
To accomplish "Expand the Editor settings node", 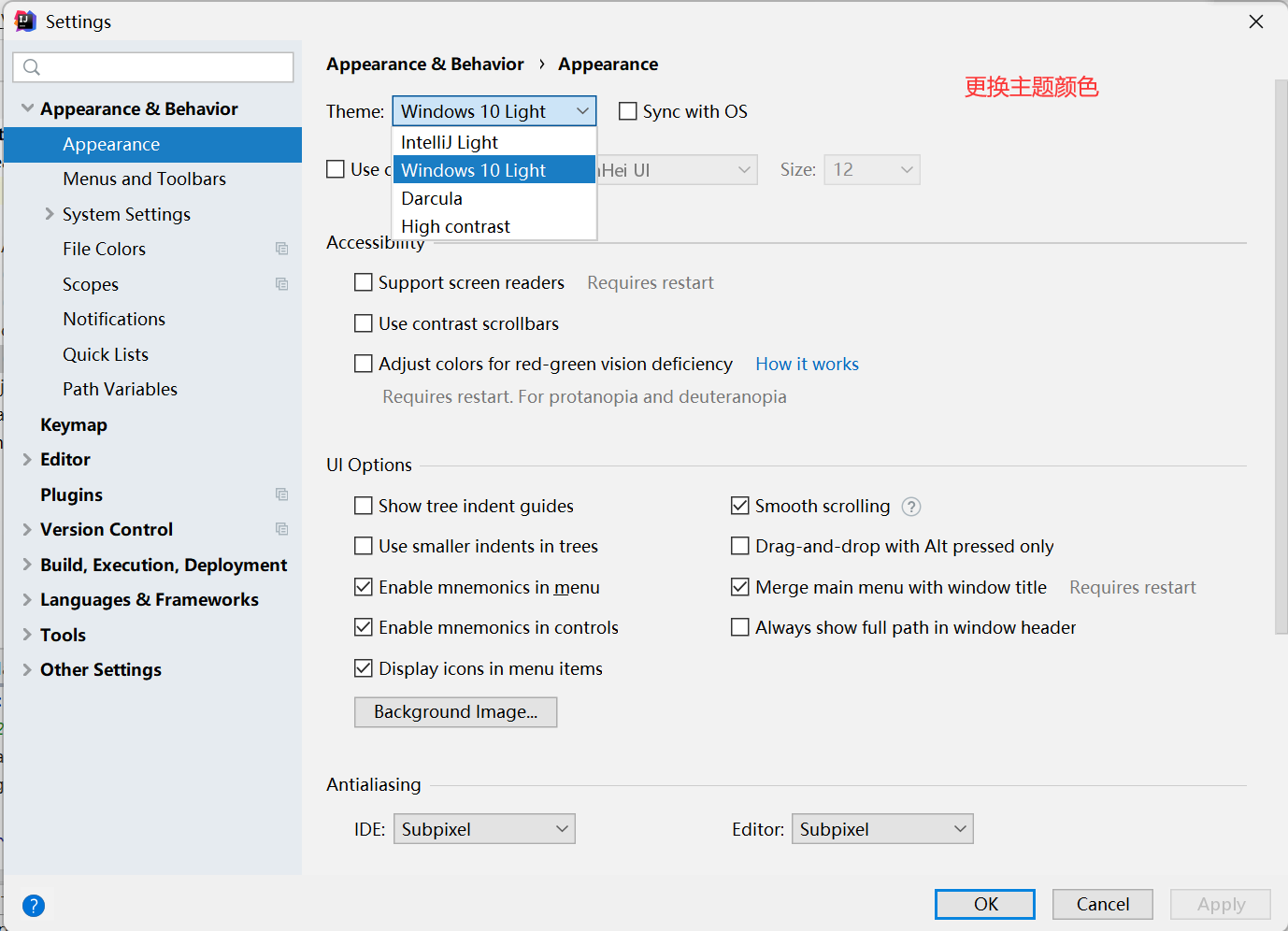I will (x=27, y=459).
